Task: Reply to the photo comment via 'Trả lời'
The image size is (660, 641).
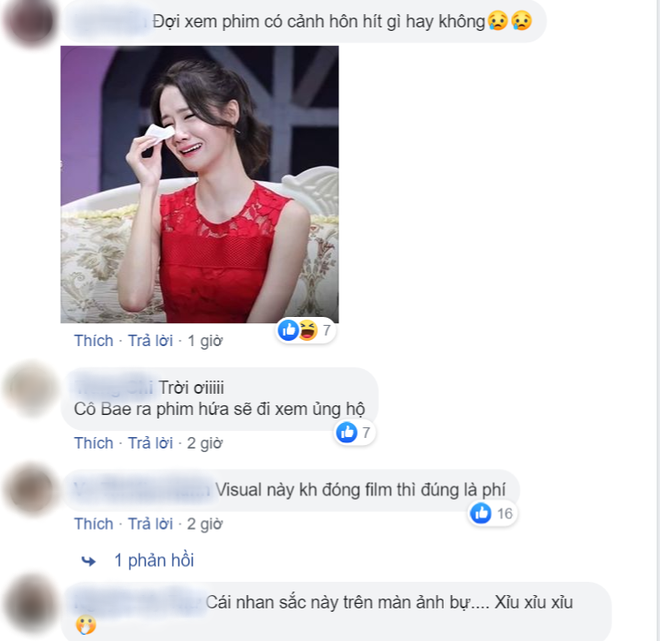Action: click(150, 340)
